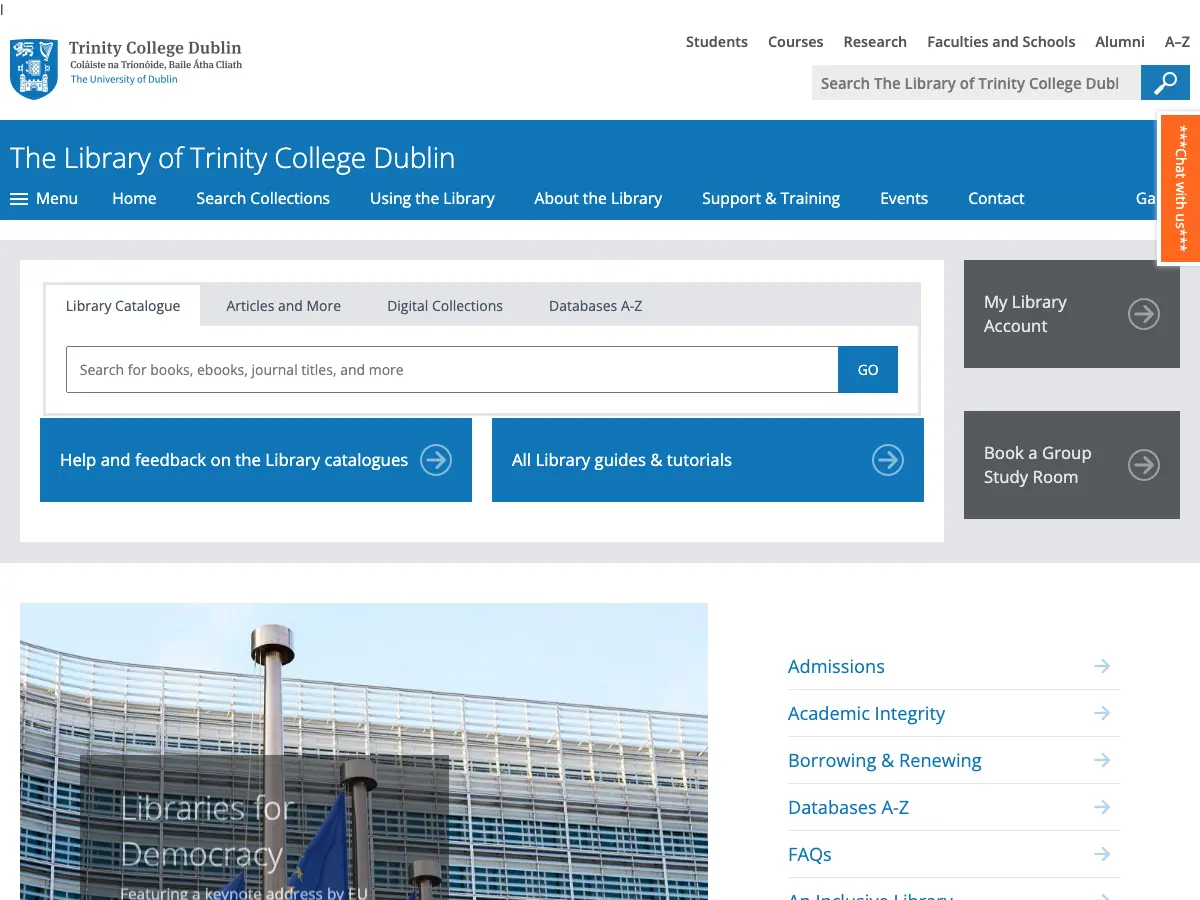
Task: Click the Trinity College Dublin crest logo
Action: pos(33,69)
